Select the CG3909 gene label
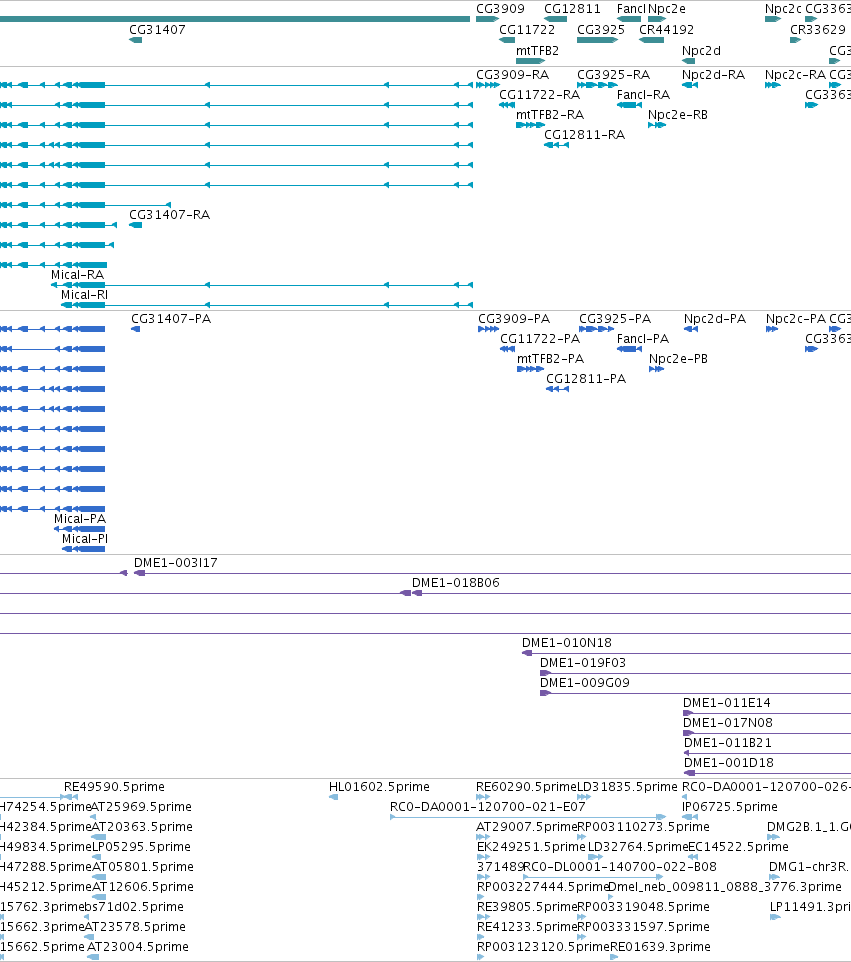This screenshot has width=851, height=962. point(500,9)
